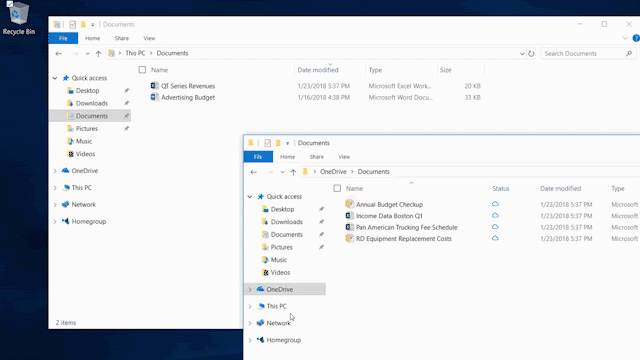Open File menu in OneDrive window
Screen dimensions: 640x360
(258, 156)
